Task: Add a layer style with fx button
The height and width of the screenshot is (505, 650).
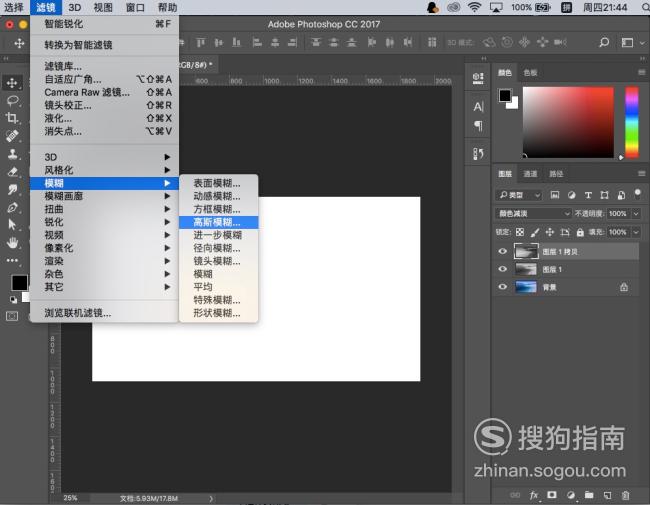Action: [534, 495]
